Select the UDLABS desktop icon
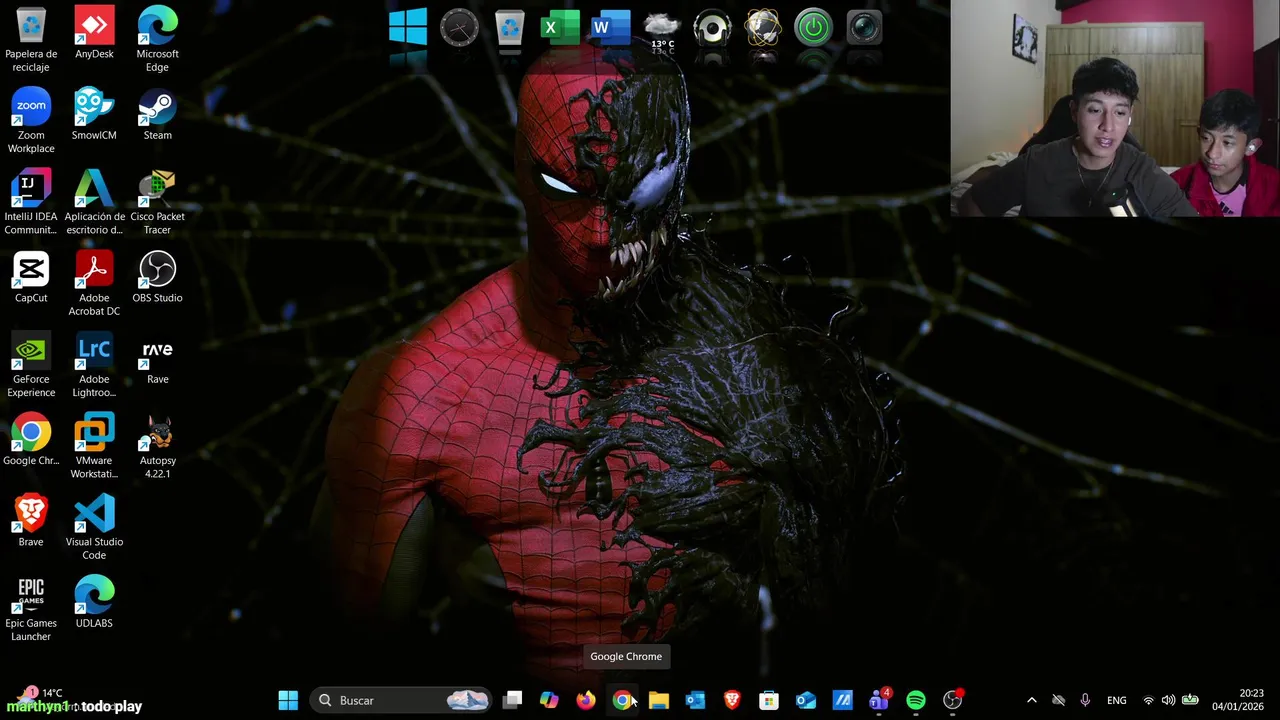Screen dimensions: 1280x720 (94, 603)
